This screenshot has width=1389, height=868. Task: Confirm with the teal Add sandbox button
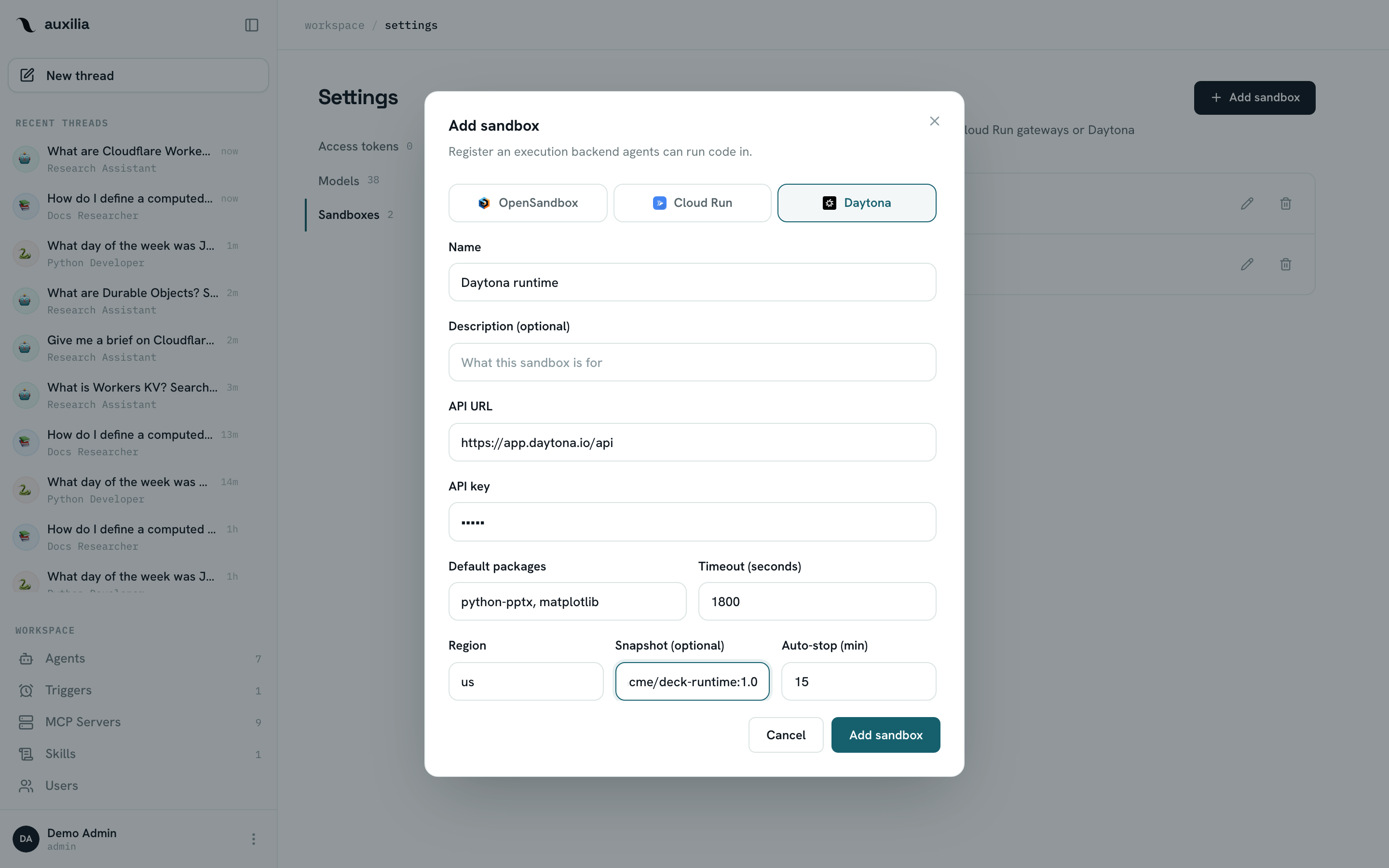coord(885,735)
